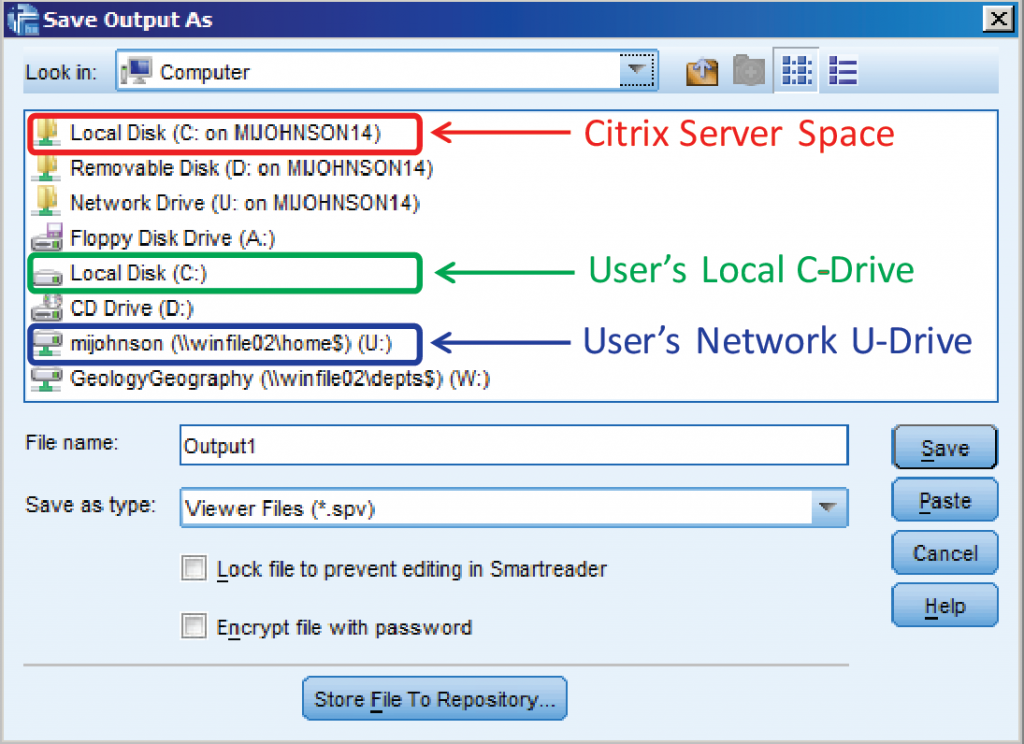This screenshot has height=744, width=1024.
Task: Click the Floppy Disk Drive (A:) icon
Action: point(46,238)
